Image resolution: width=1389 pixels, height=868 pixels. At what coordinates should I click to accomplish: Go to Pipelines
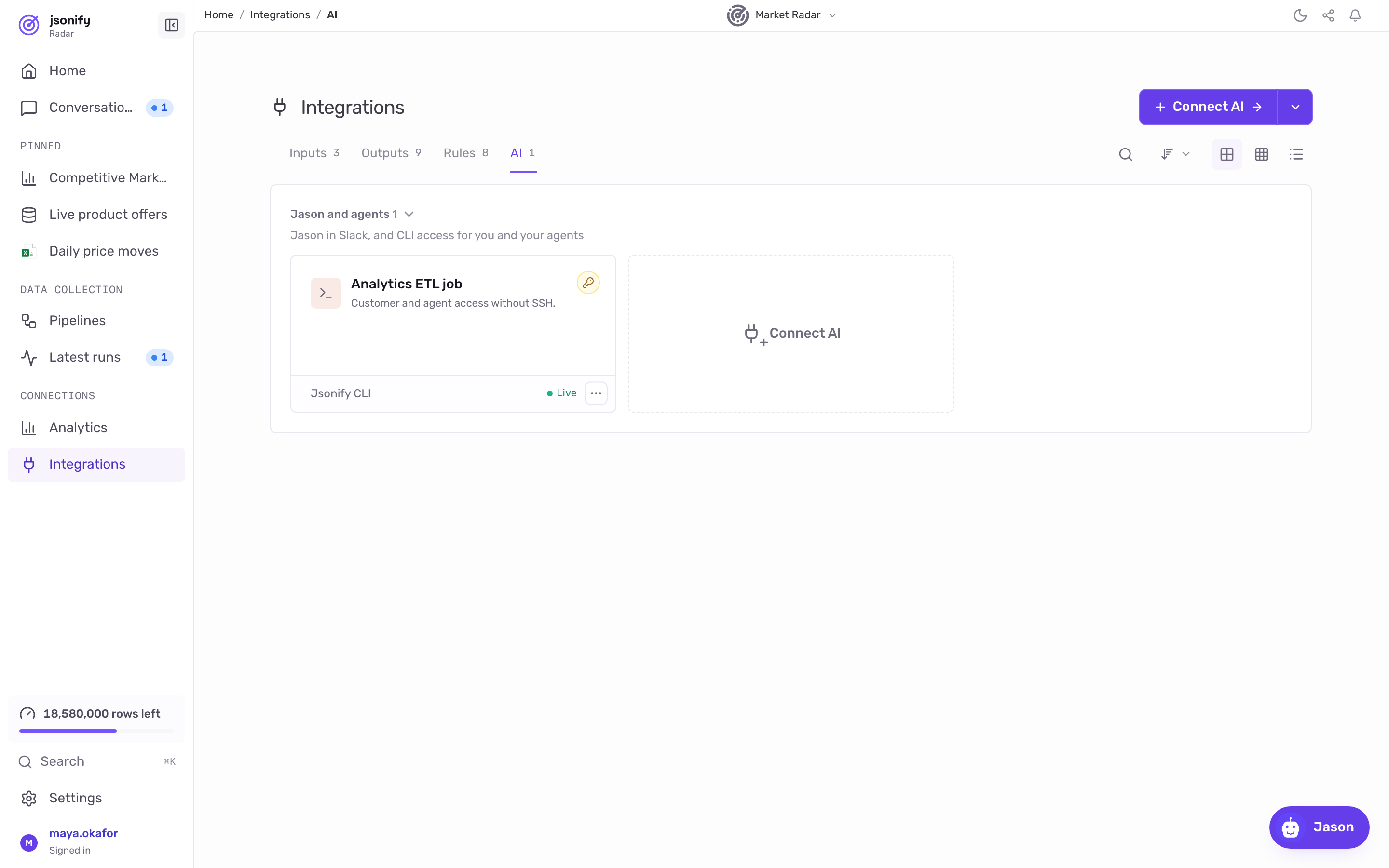point(96,320)
